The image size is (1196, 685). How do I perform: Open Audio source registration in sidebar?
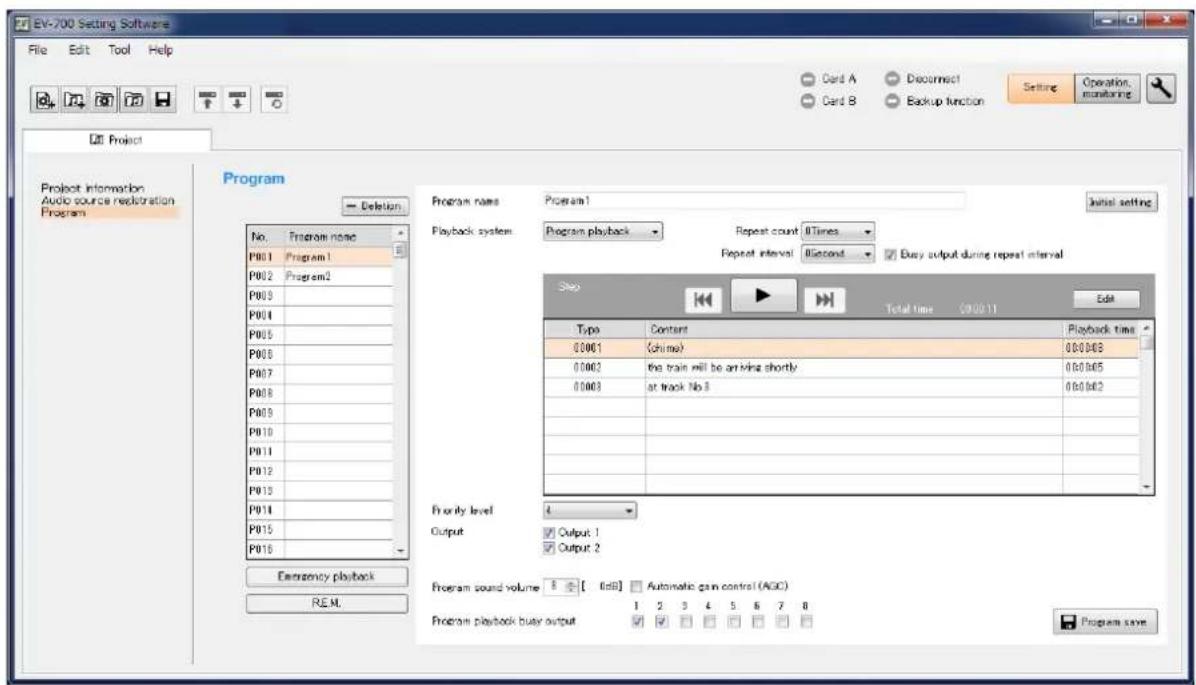coord(108,200)
